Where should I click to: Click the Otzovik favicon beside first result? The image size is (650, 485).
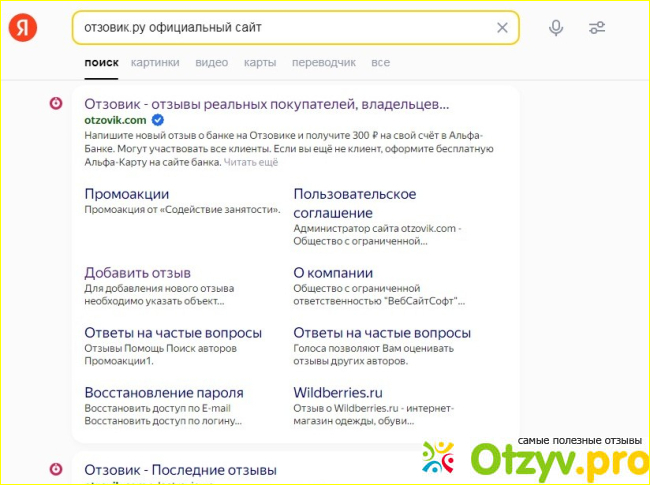pyautogui.click(x=57, y=103)
